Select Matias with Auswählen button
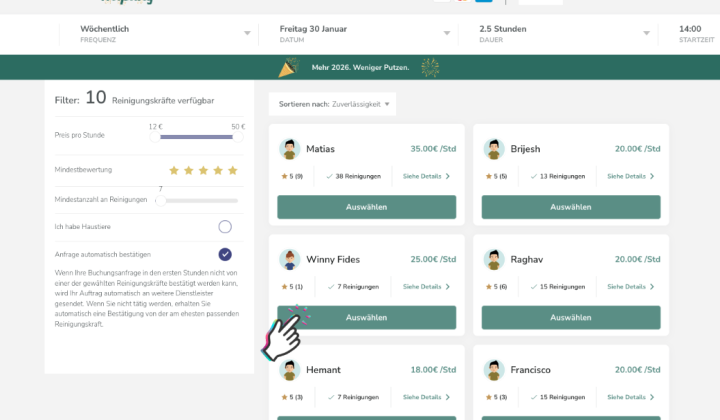720x420 pixels. click(x=366, y=207)
